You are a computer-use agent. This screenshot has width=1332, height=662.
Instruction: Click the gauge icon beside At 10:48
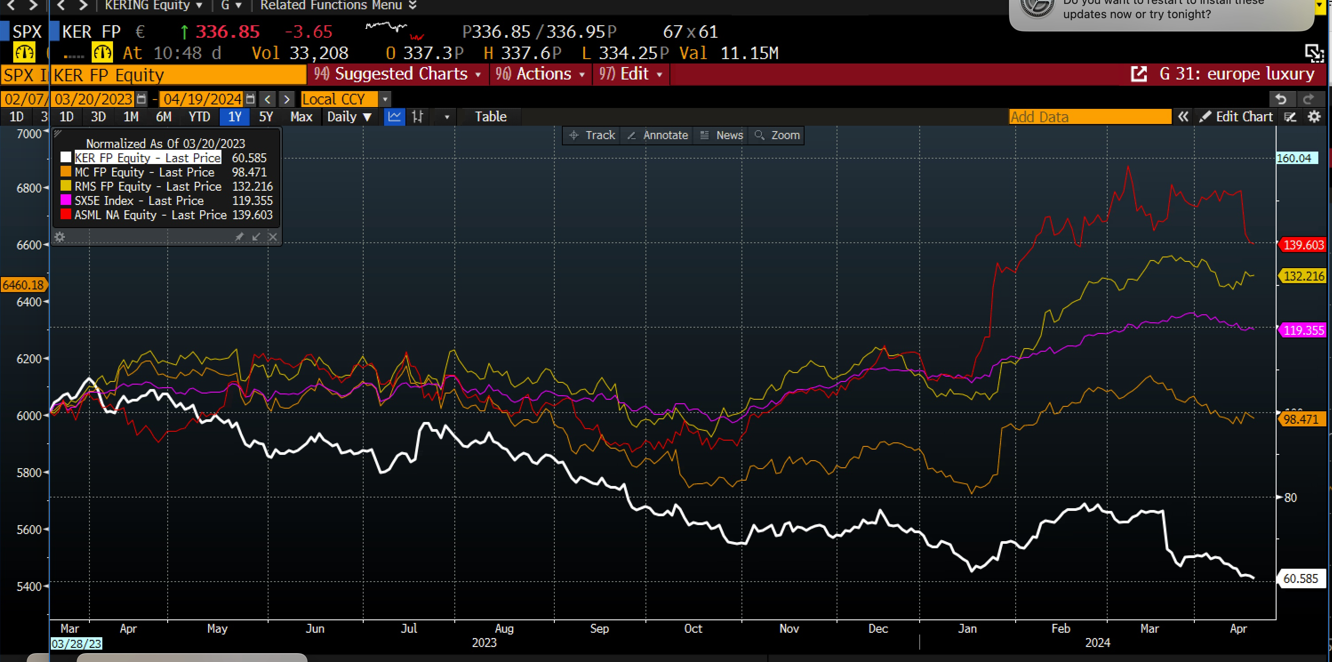102,53
